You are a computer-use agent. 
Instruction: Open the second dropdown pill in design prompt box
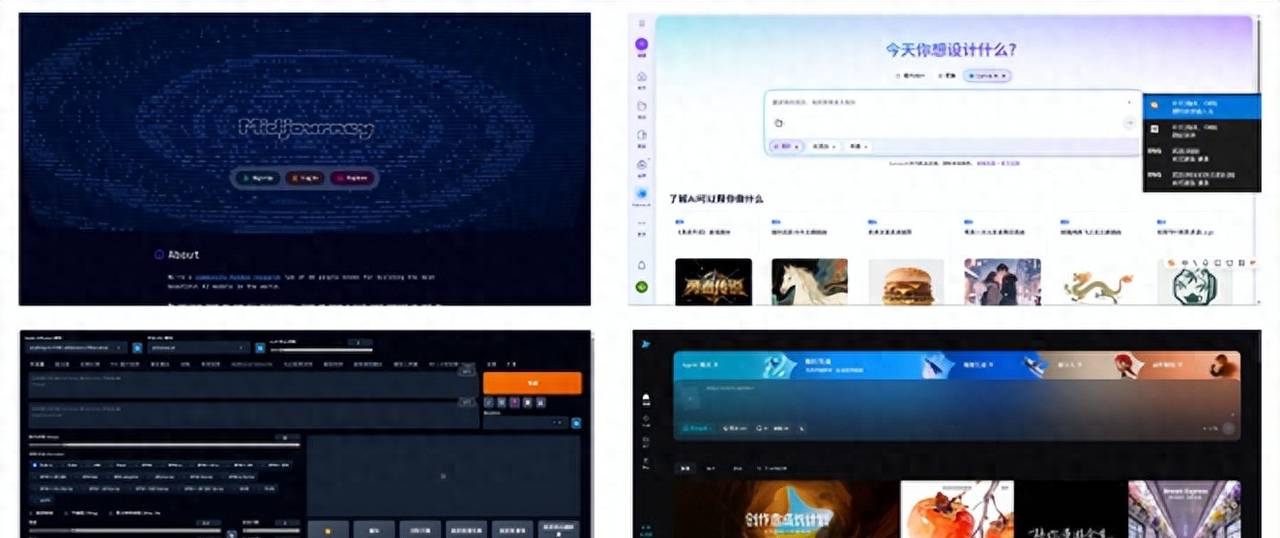pos(825,147)
